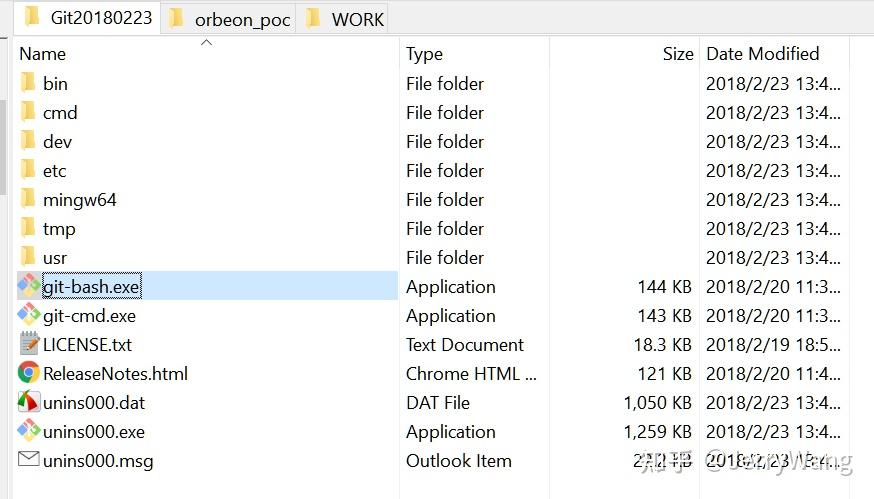This screenshot has width=874, height=499.
Task: Click the 121 KB size cell
Action: pyautogui.click(x=664, y=374)
